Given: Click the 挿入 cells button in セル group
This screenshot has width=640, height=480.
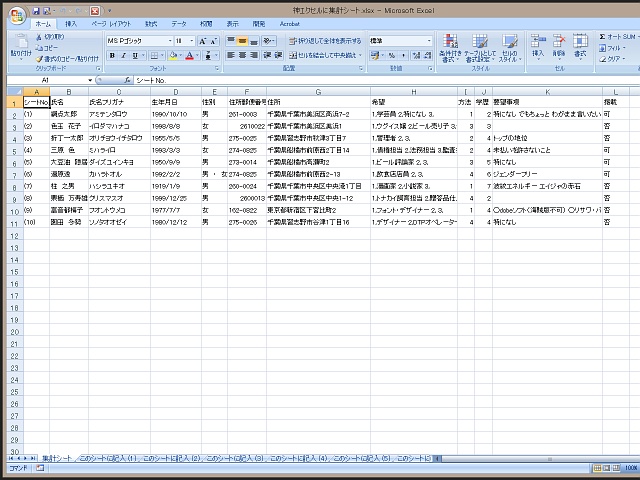Looking at the screenshot, I should (538, 47).
